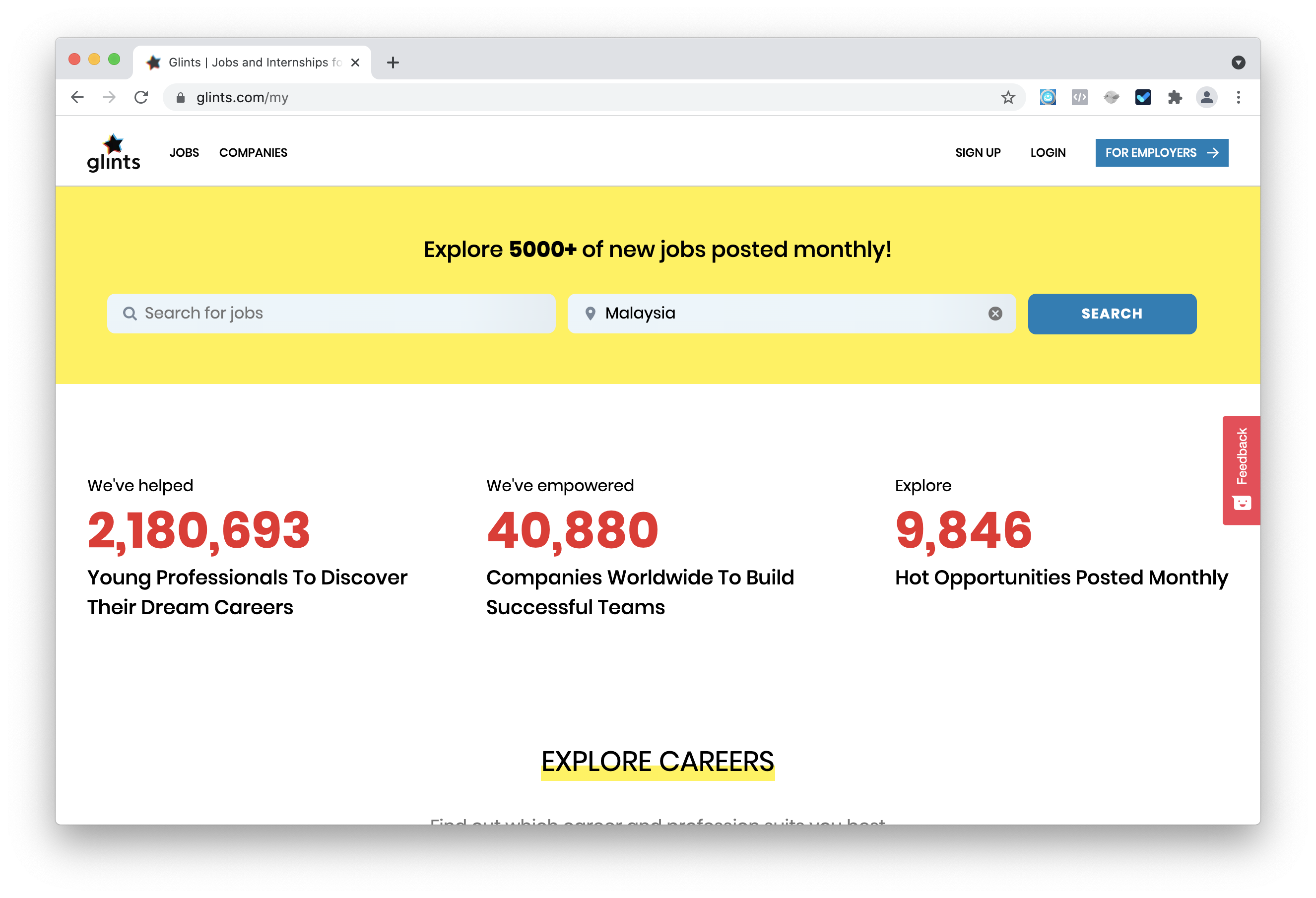Click the Chrome profile avatar icon
Screen dimensions: 1316x898
click(x=1206, y=97)
